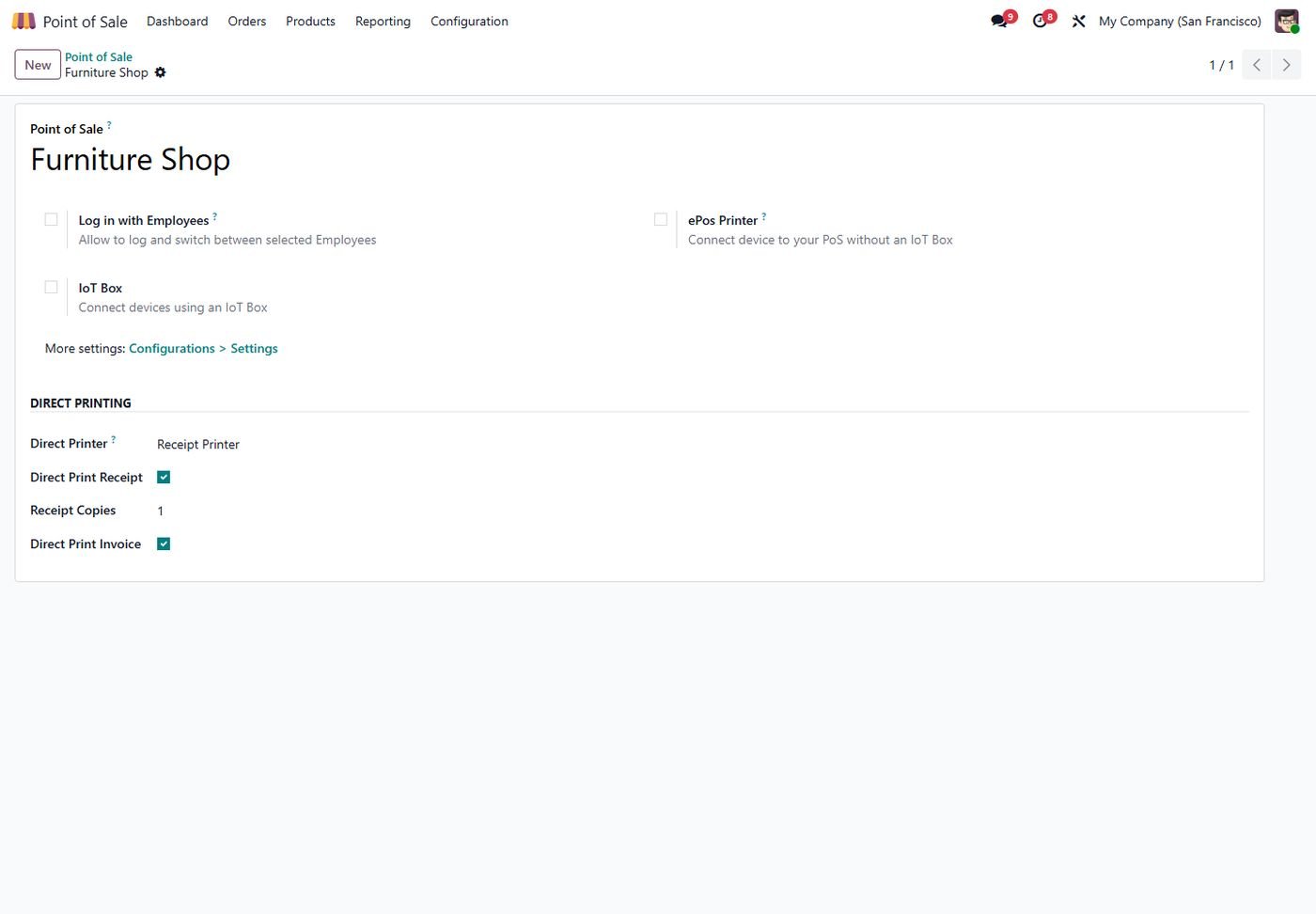This screenshot has width=1316, height=914.
Task: Click the Point of Sale app title
Action: (85, 21)
